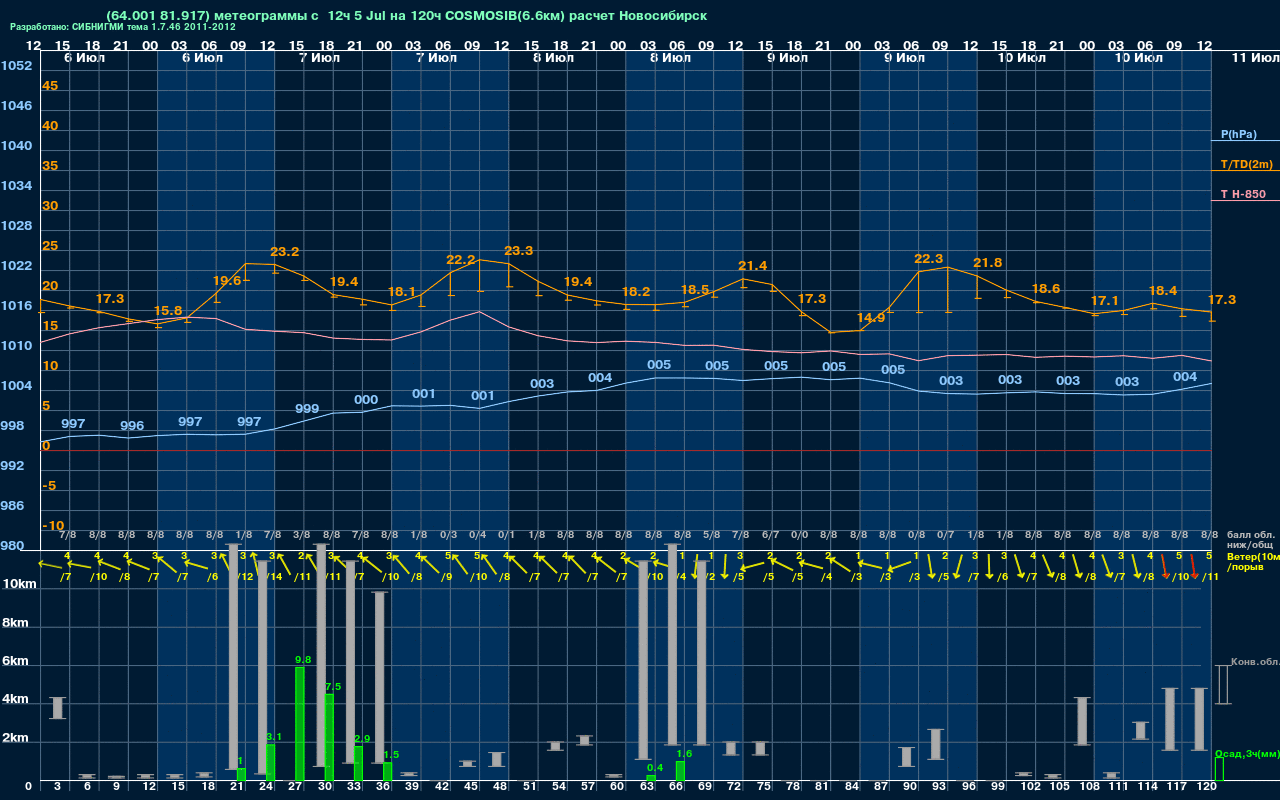This screenshot has width=1280, height=800.
Task: Click the 15.8 temperature minimum value
Action: coord(168,311)
